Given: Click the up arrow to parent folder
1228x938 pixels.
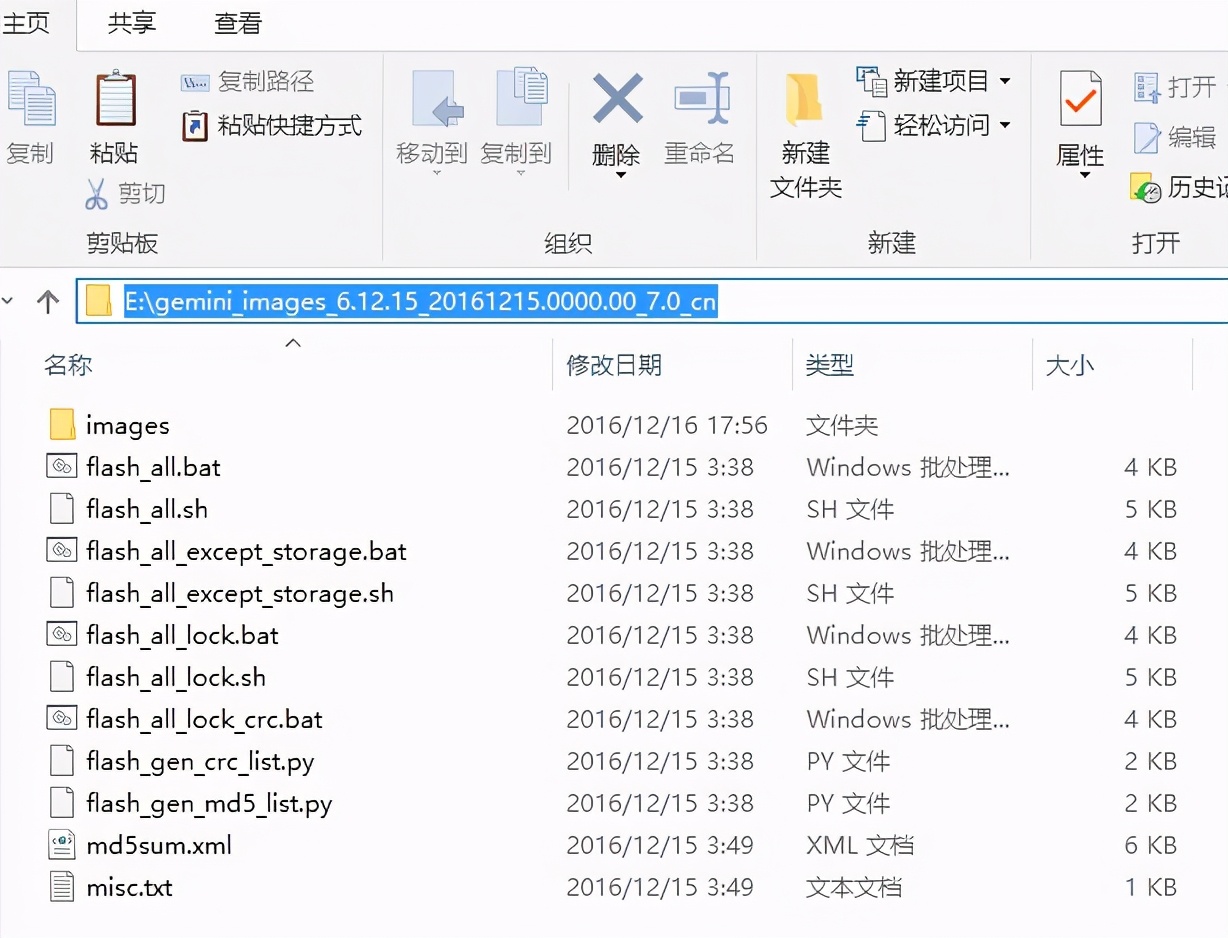Looking at the screenshot, I should pos(48,302).
